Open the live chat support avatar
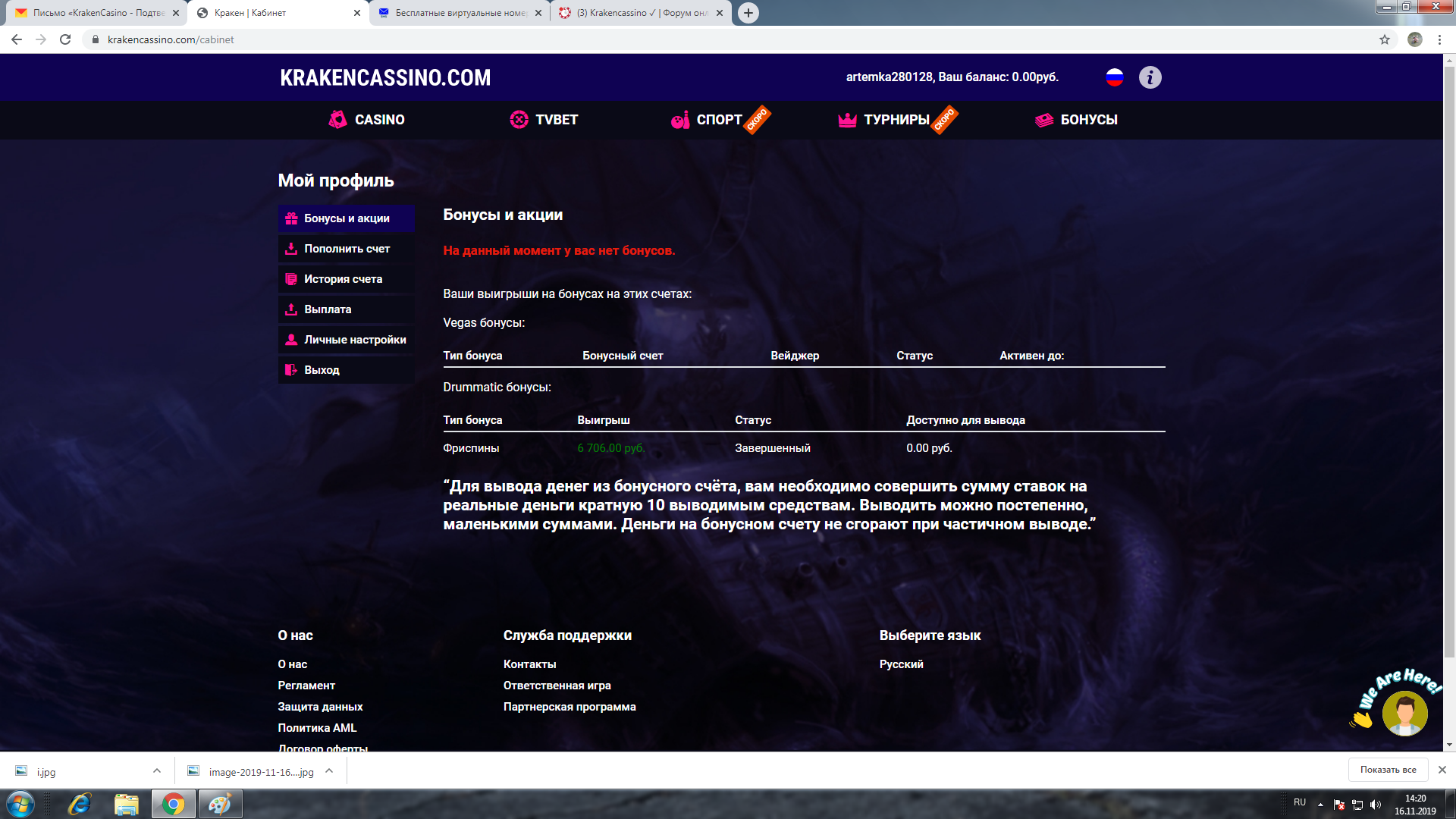 tap(1404, 713)
